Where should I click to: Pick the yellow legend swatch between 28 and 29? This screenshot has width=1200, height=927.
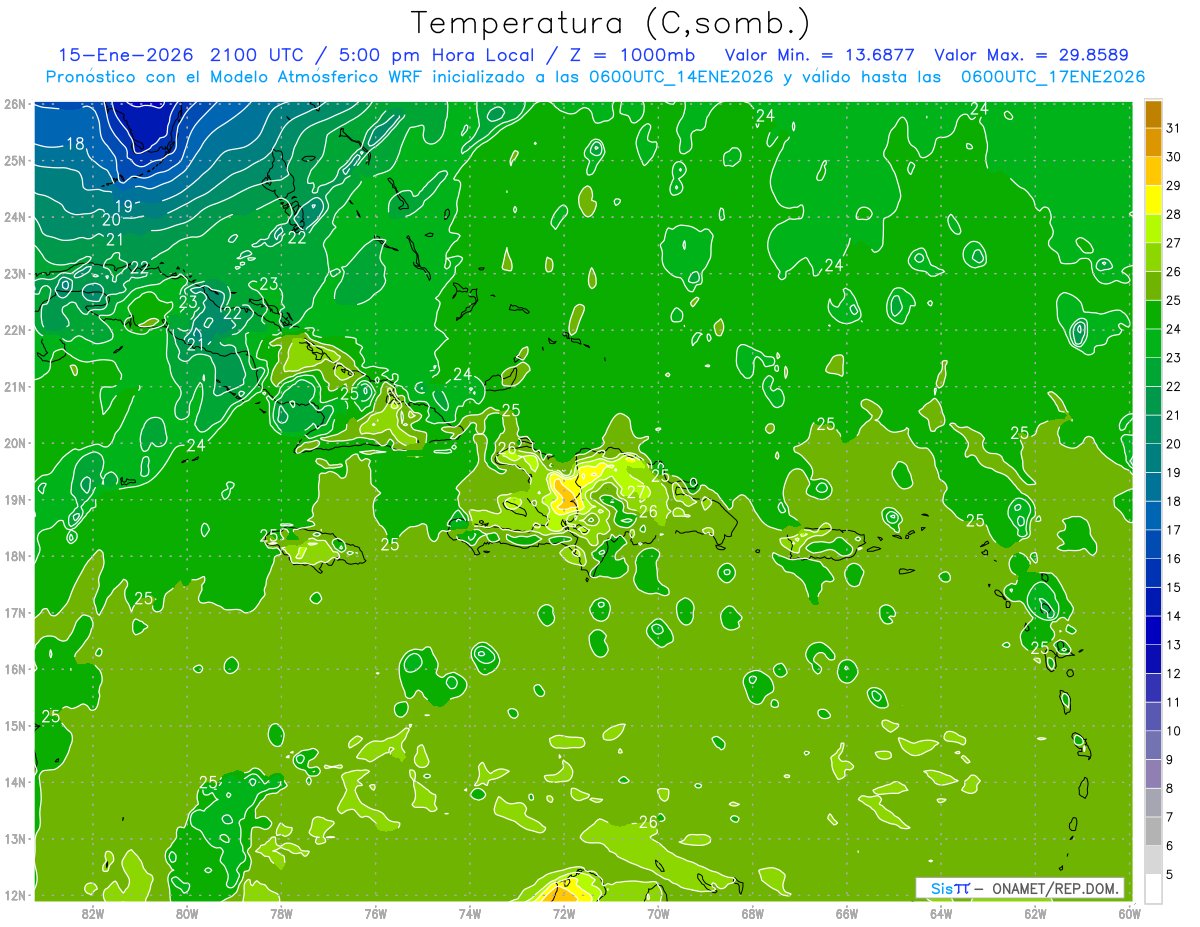point(1153,200)
